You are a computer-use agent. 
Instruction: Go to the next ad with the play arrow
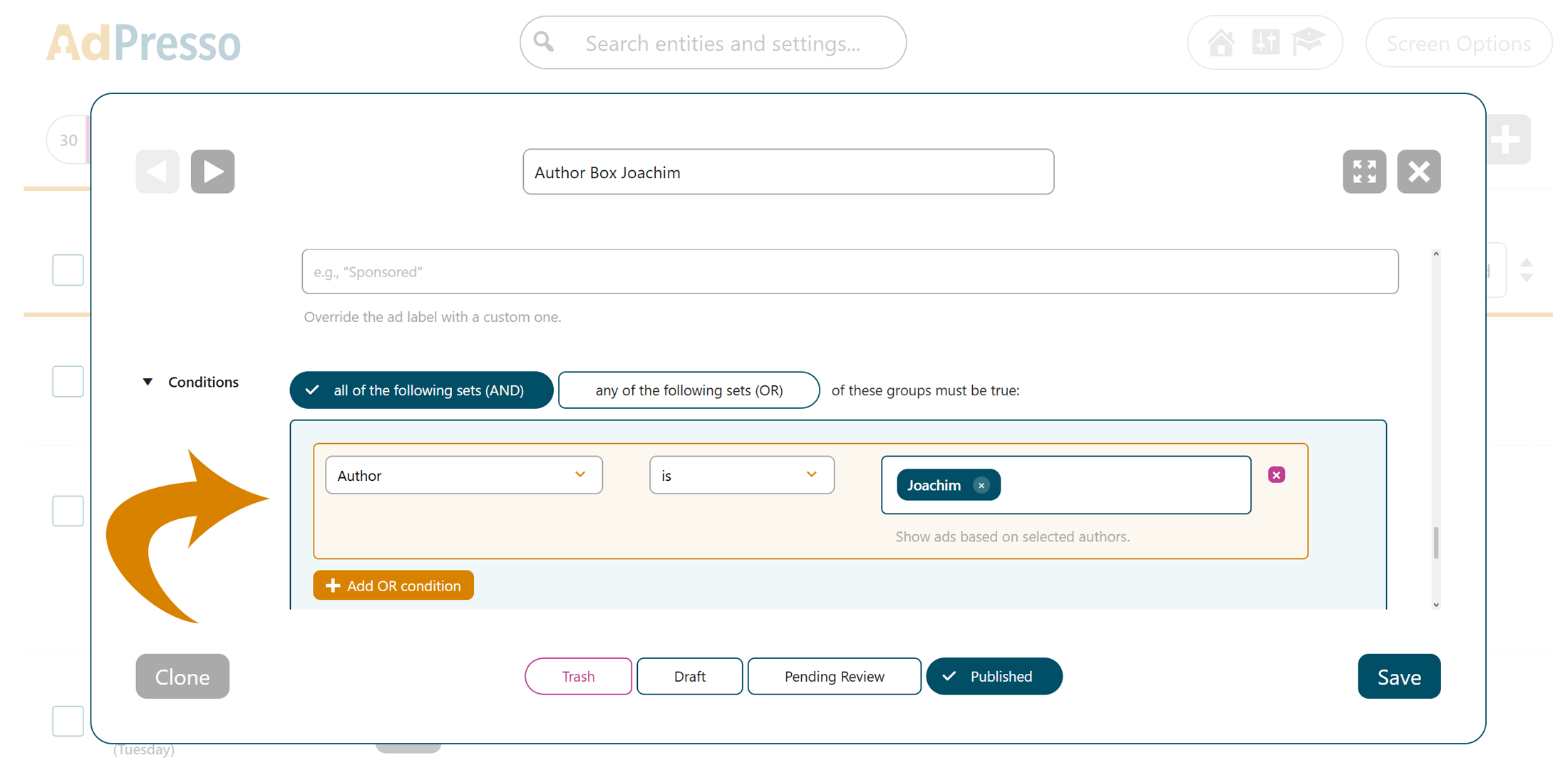[x=212, y=172]
